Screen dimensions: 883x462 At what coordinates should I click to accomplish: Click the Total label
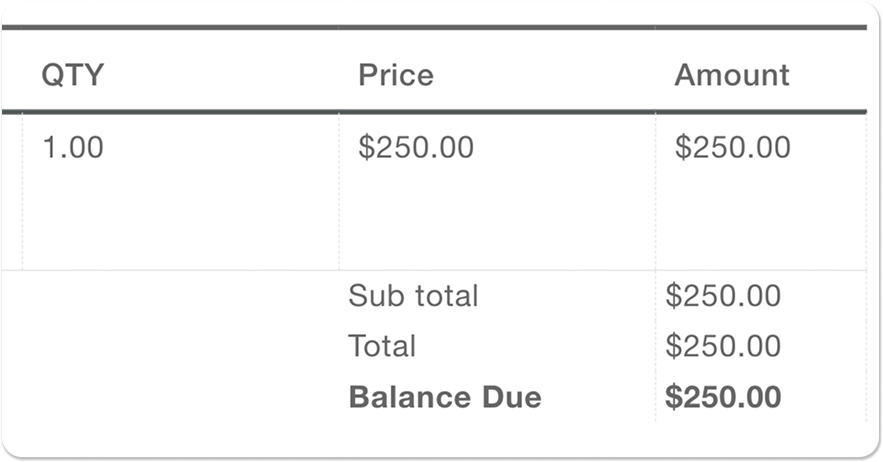point(382,345)
